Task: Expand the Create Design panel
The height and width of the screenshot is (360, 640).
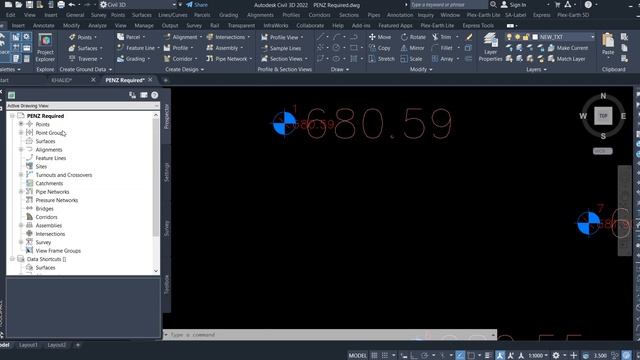Action: click(x=184, y=69)
